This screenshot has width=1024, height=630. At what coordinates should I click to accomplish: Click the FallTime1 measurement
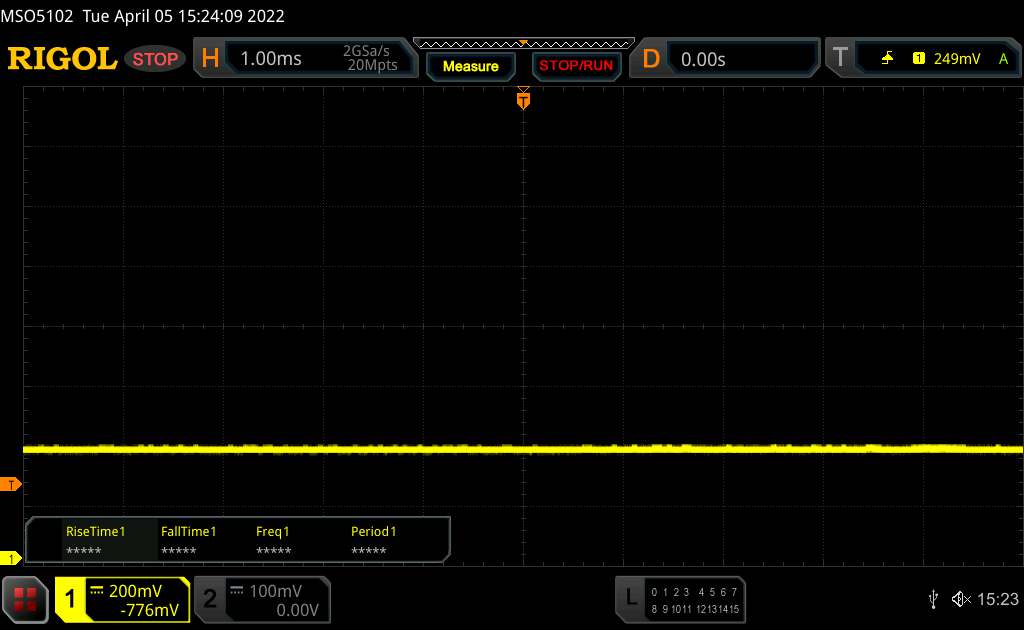pos(188,541)
